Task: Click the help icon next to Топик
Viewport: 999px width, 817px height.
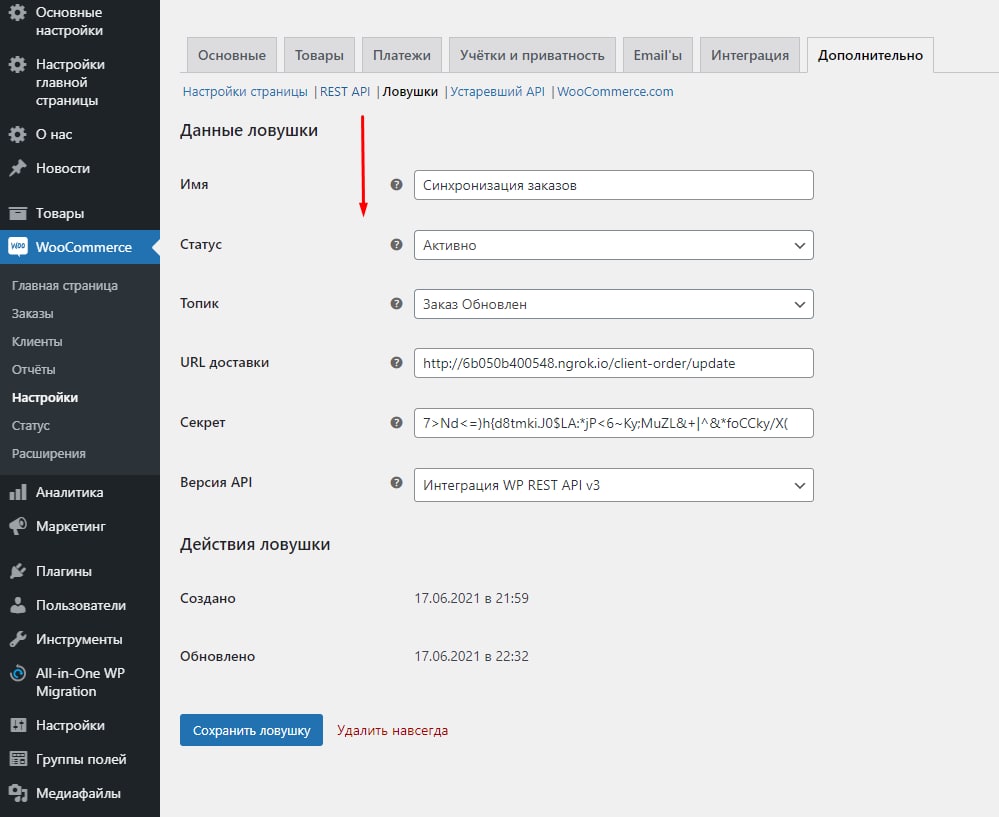Action: pyautogui.click(x=396, y=304)
